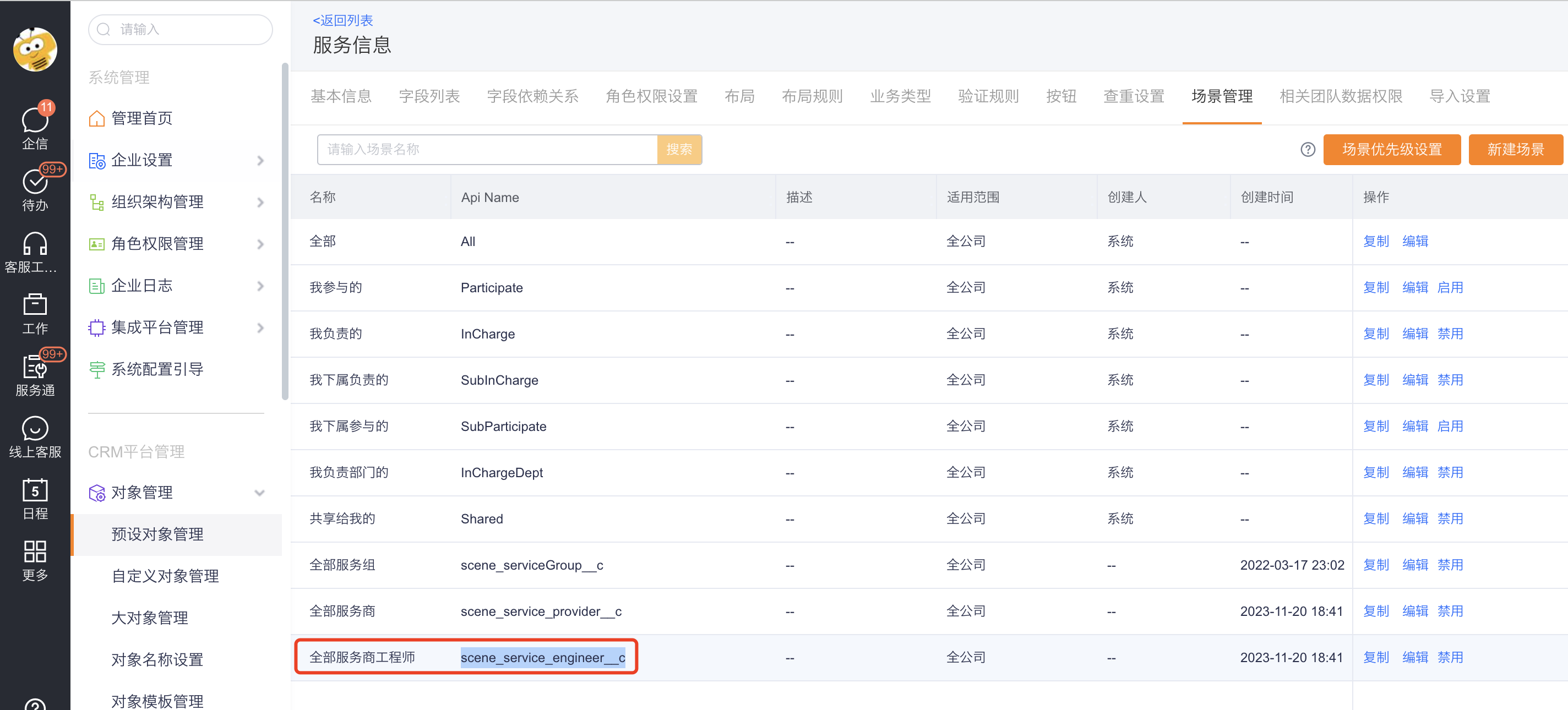
Task: Click the 新建场景 button
Action: (x=1515, y=150)
